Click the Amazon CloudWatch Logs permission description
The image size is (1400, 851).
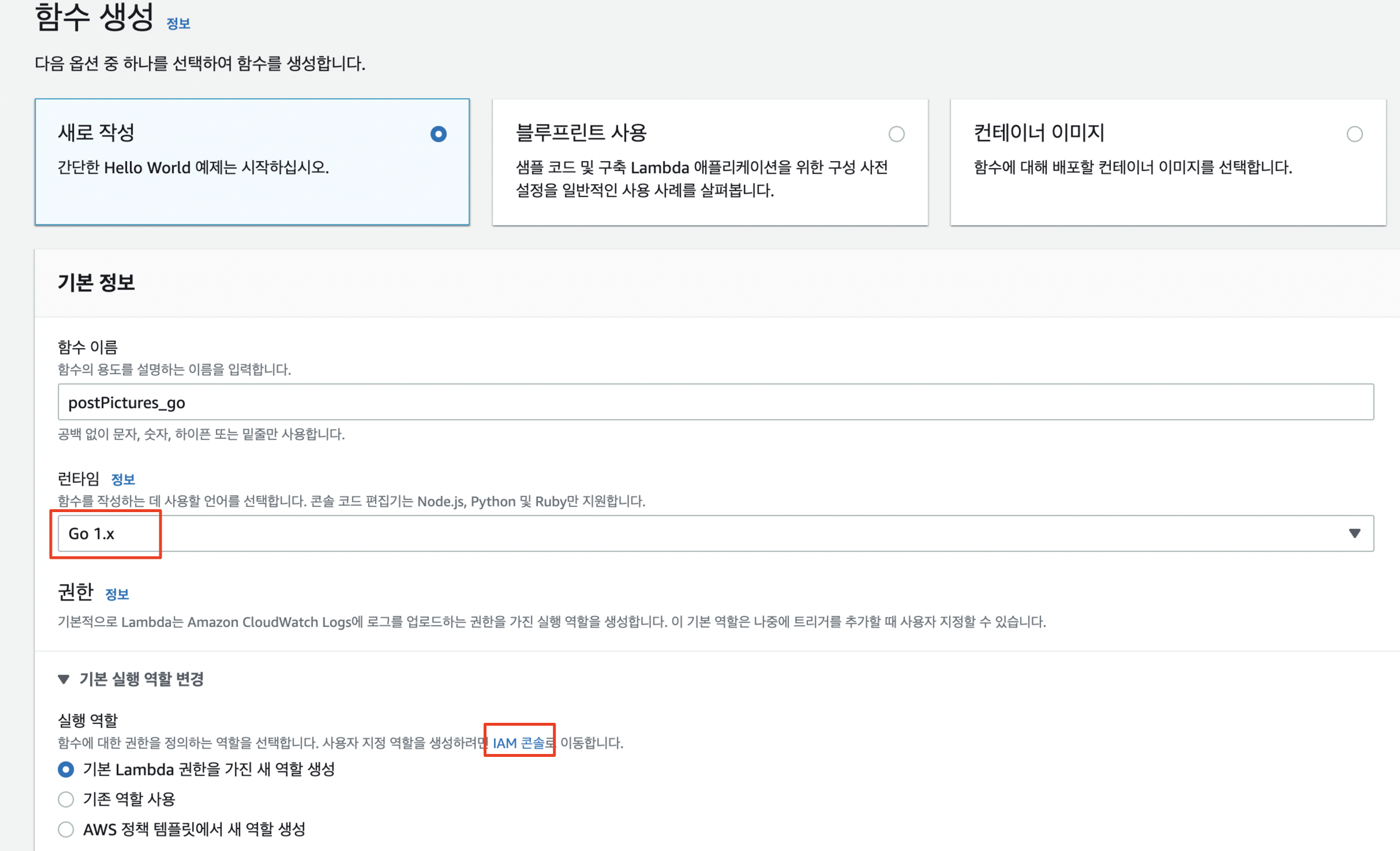[552, 622]
